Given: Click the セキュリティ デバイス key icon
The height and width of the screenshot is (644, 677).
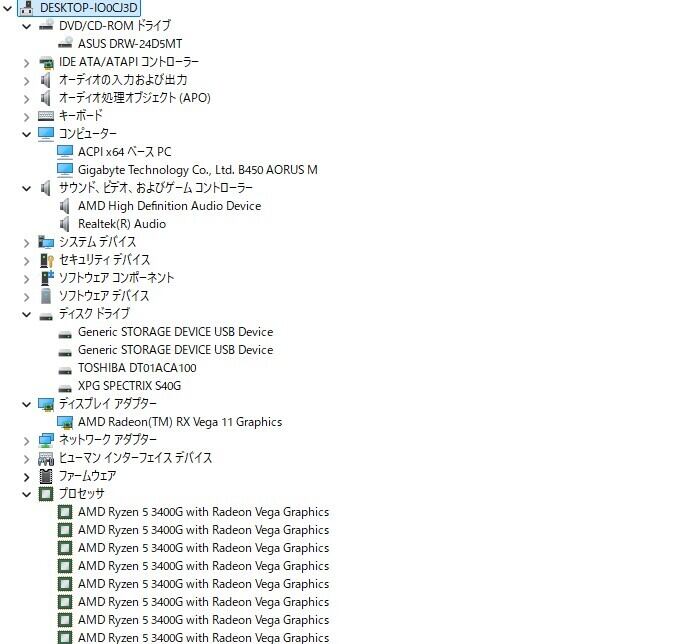Looking at the screenshot, I should (x=46, y=260).
